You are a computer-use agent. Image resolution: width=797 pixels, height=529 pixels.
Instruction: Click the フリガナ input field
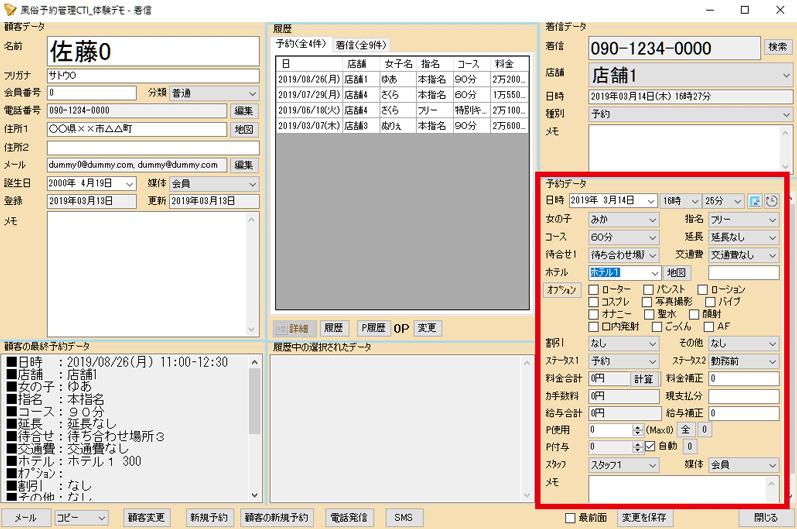click(x=152, y=74)
